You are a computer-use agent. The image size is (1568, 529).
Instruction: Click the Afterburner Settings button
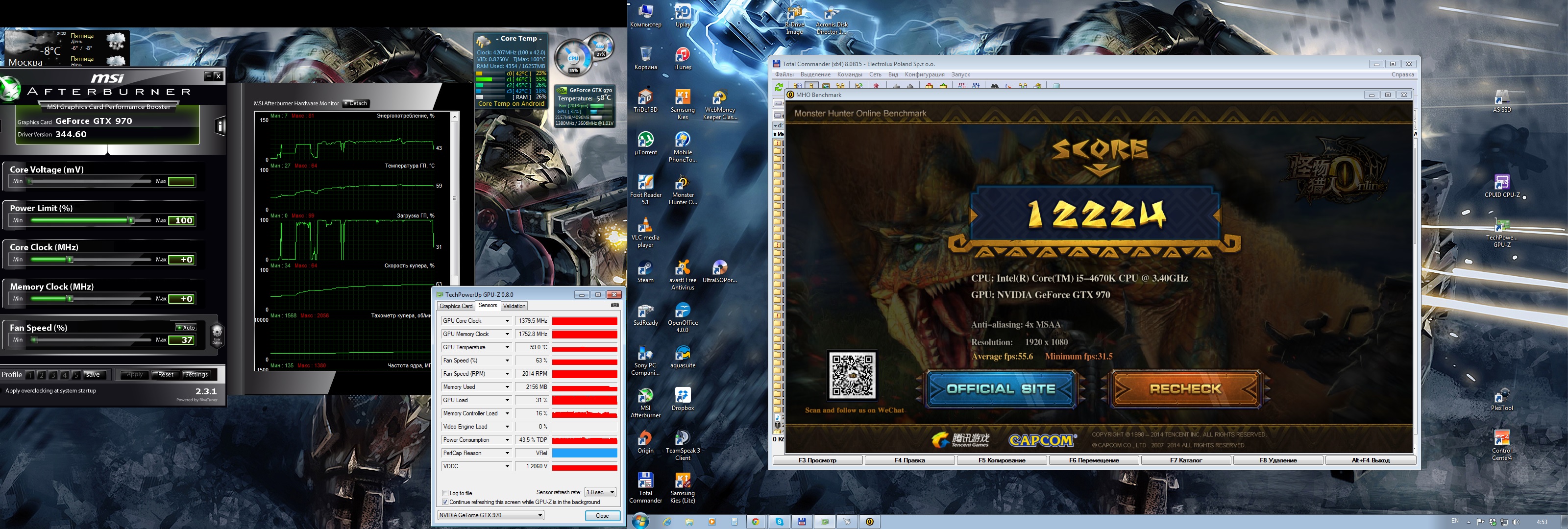tap(196, 374)
